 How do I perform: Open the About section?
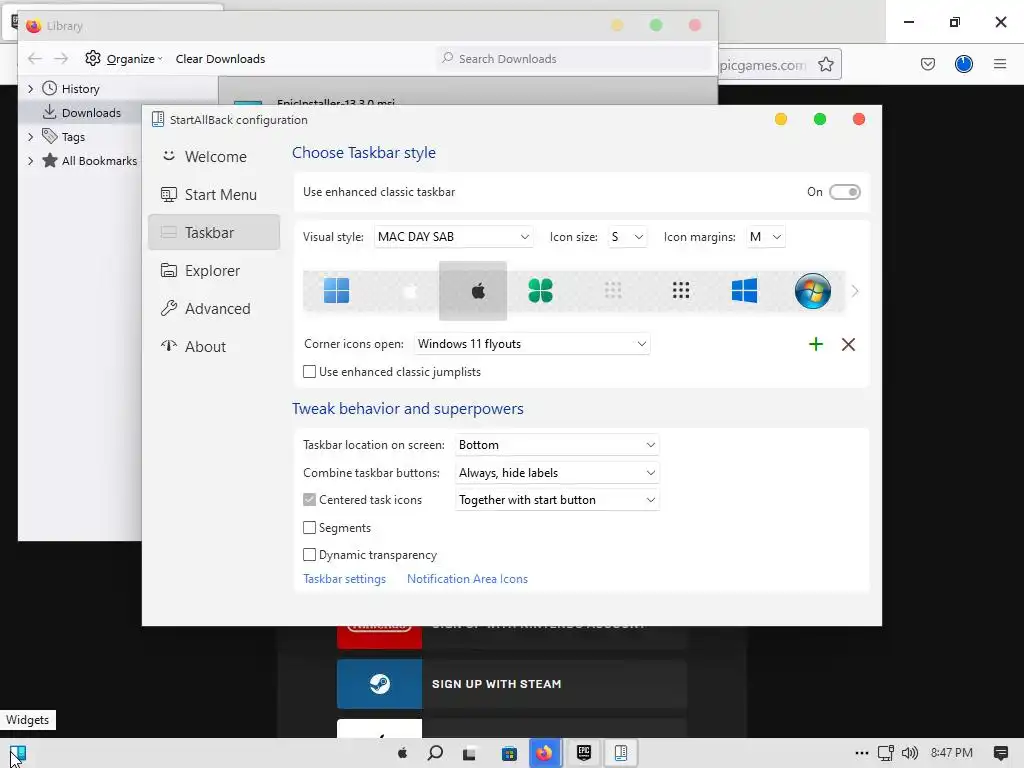[x=214, y=346]
